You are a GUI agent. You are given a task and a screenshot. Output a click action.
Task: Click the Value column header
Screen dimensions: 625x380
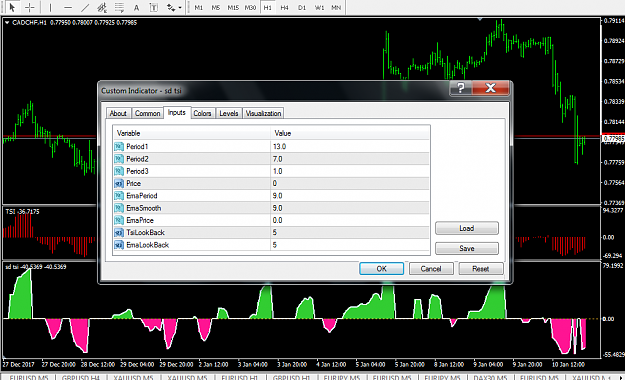pyautogui.click(x=350, y=133)
